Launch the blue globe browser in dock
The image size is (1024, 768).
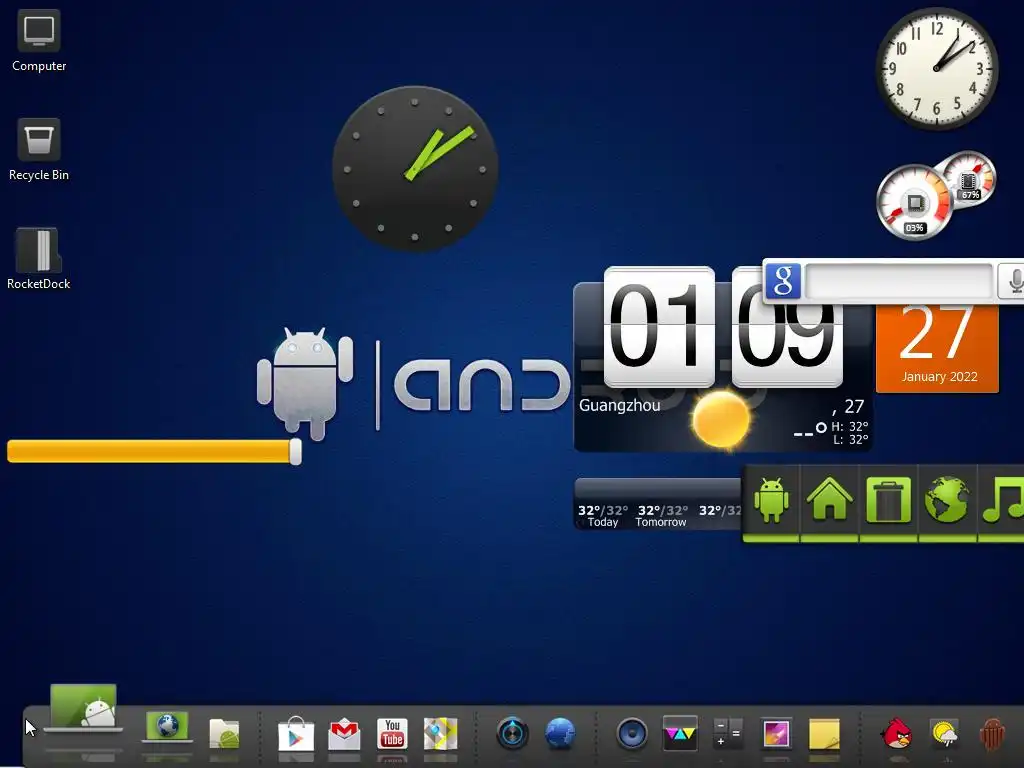pos(560,733)
